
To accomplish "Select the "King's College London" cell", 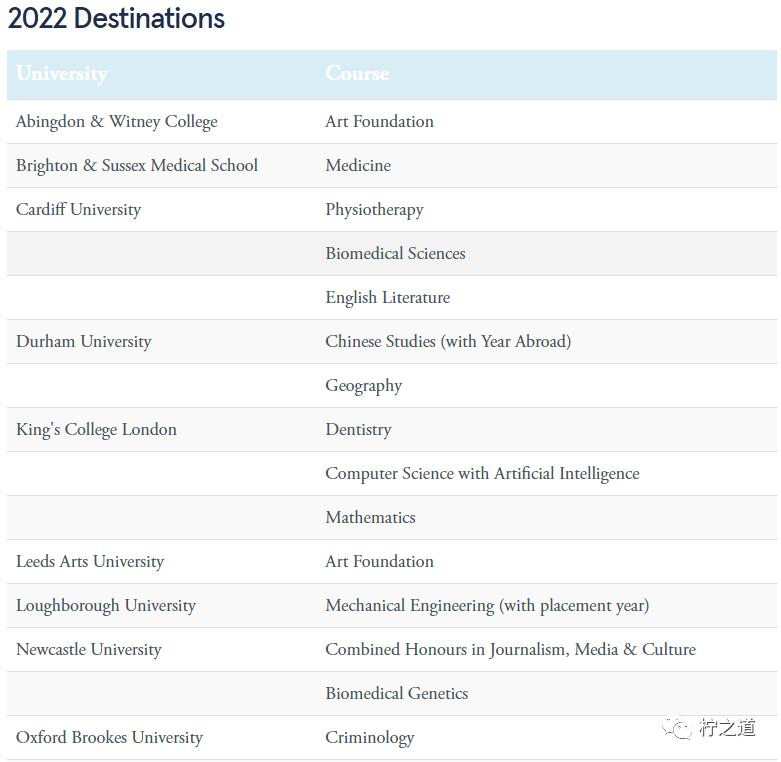I will click(96, 430).
